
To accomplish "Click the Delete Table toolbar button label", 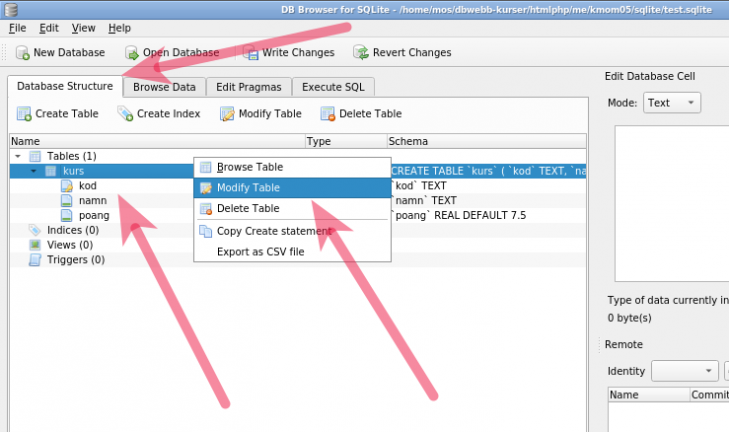I will coord(370,113).
